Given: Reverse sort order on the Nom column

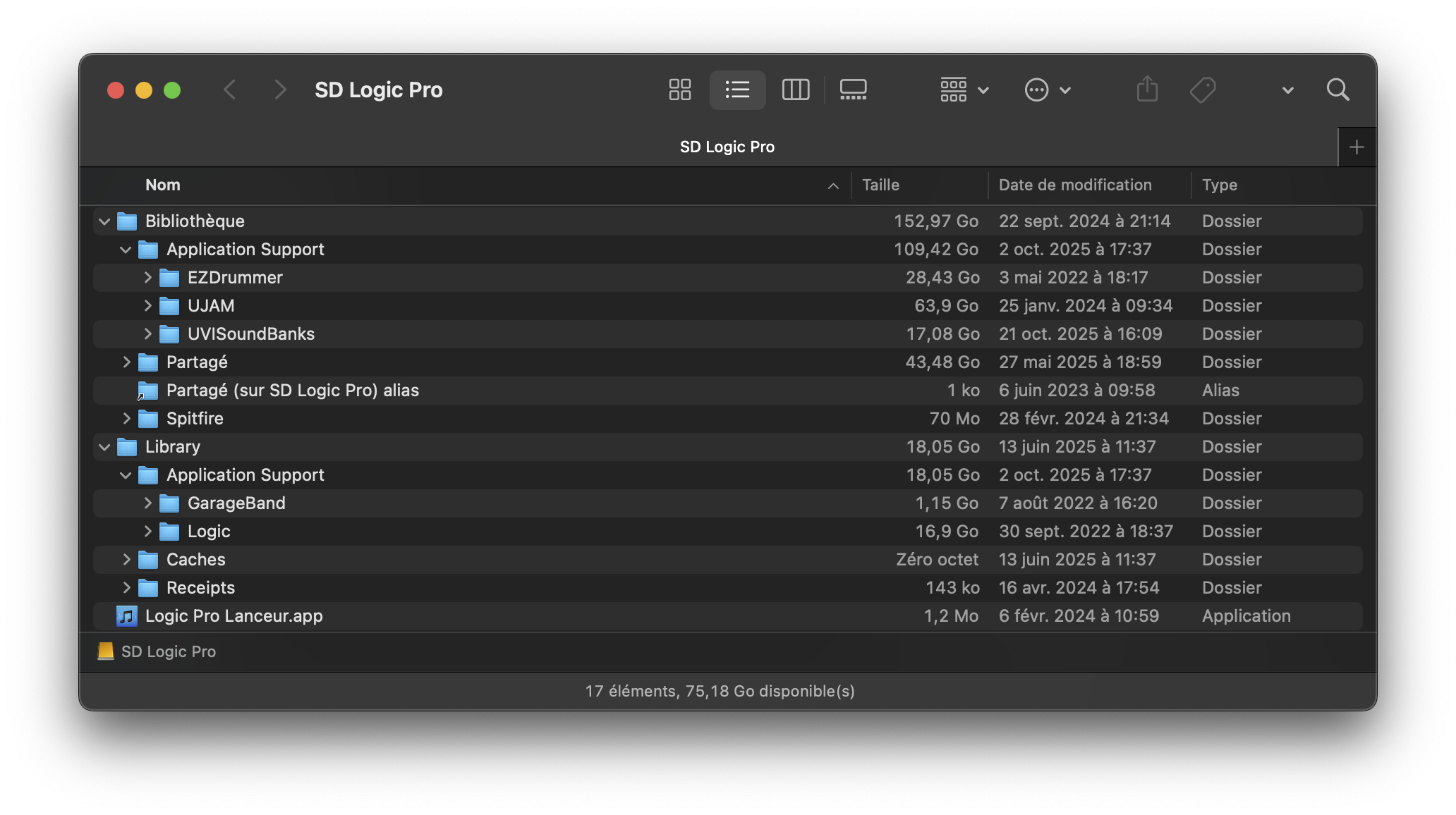Looking at the screenshot, I should click(163, 185).
